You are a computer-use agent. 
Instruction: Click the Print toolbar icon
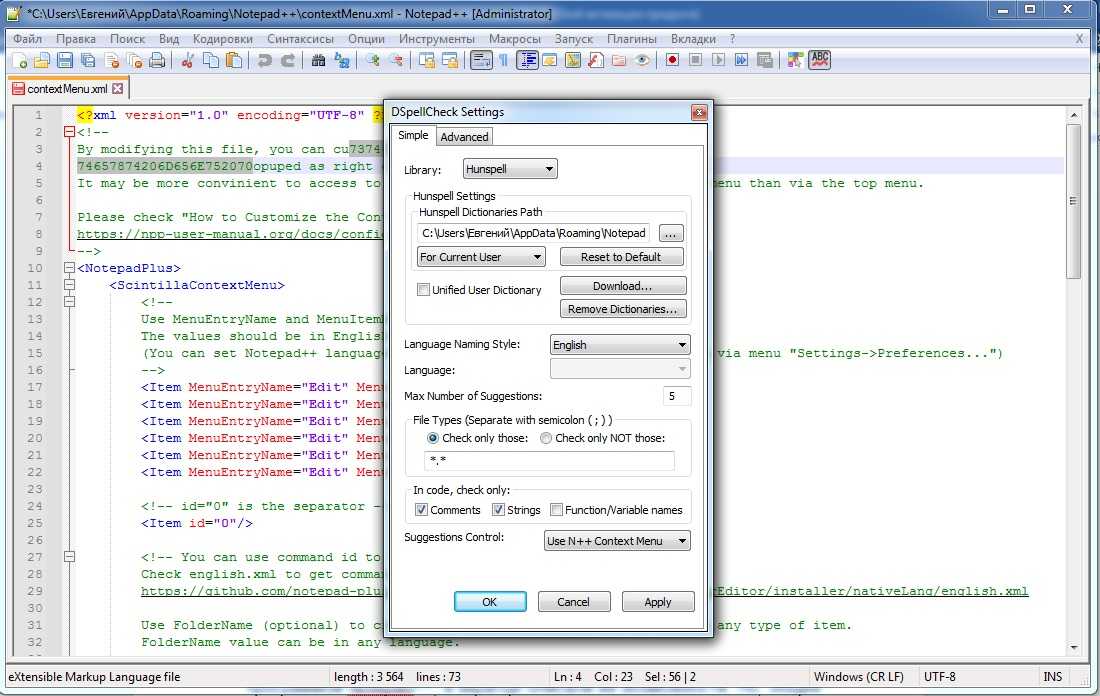click(x=157, y=61)
